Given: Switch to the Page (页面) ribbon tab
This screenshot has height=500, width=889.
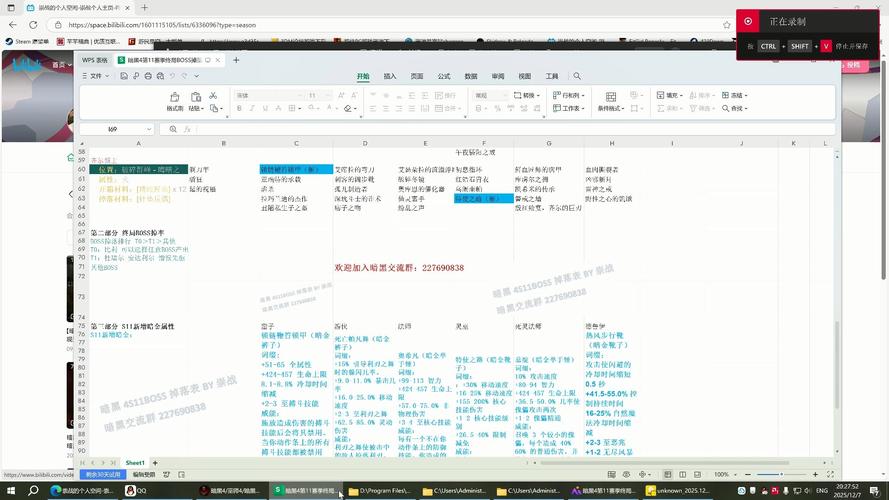Looking at the screenshot, I should tap(417, 76).
